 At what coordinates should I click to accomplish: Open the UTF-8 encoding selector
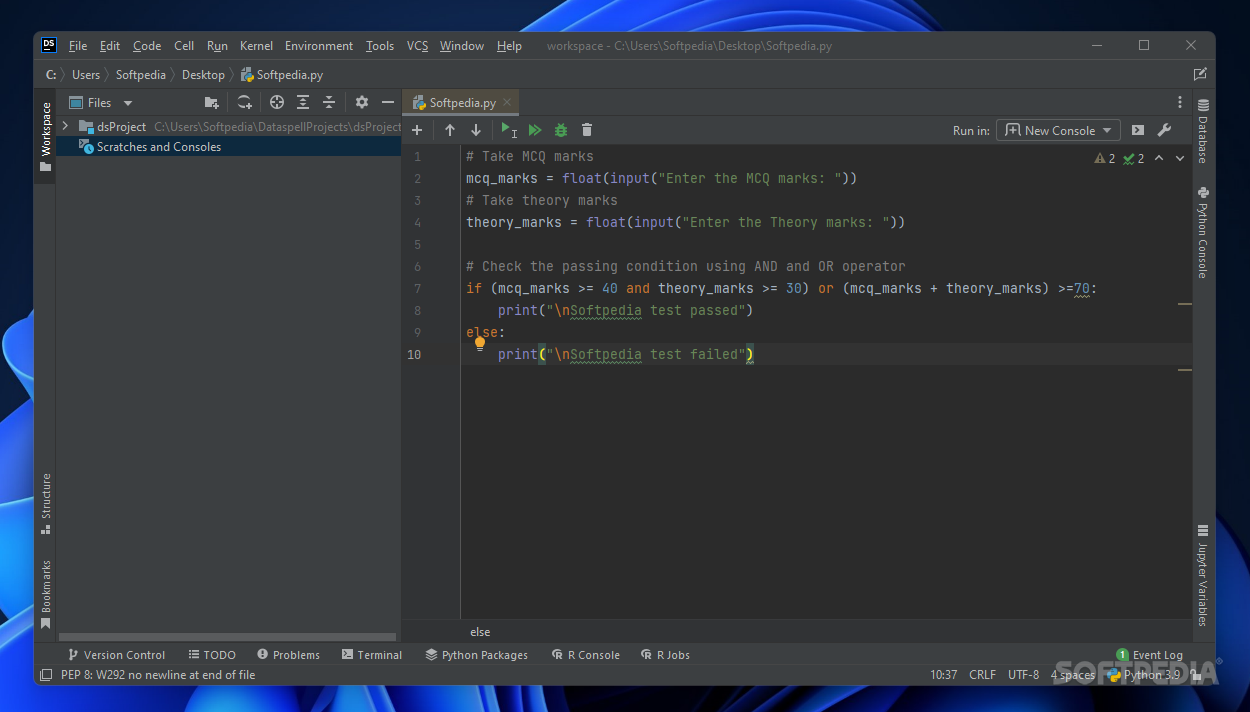[1023, 675]
